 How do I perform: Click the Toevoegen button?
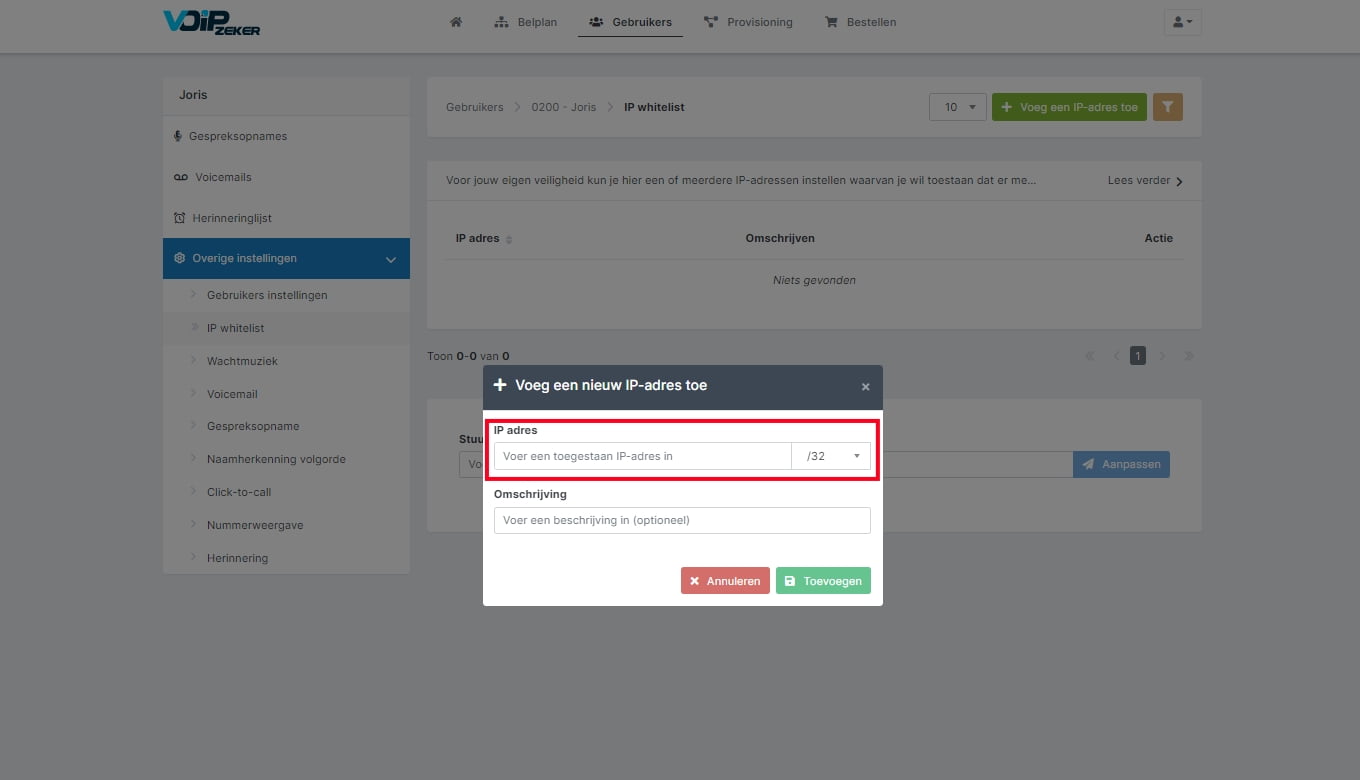pyautogui.click(x=823, y=581)
